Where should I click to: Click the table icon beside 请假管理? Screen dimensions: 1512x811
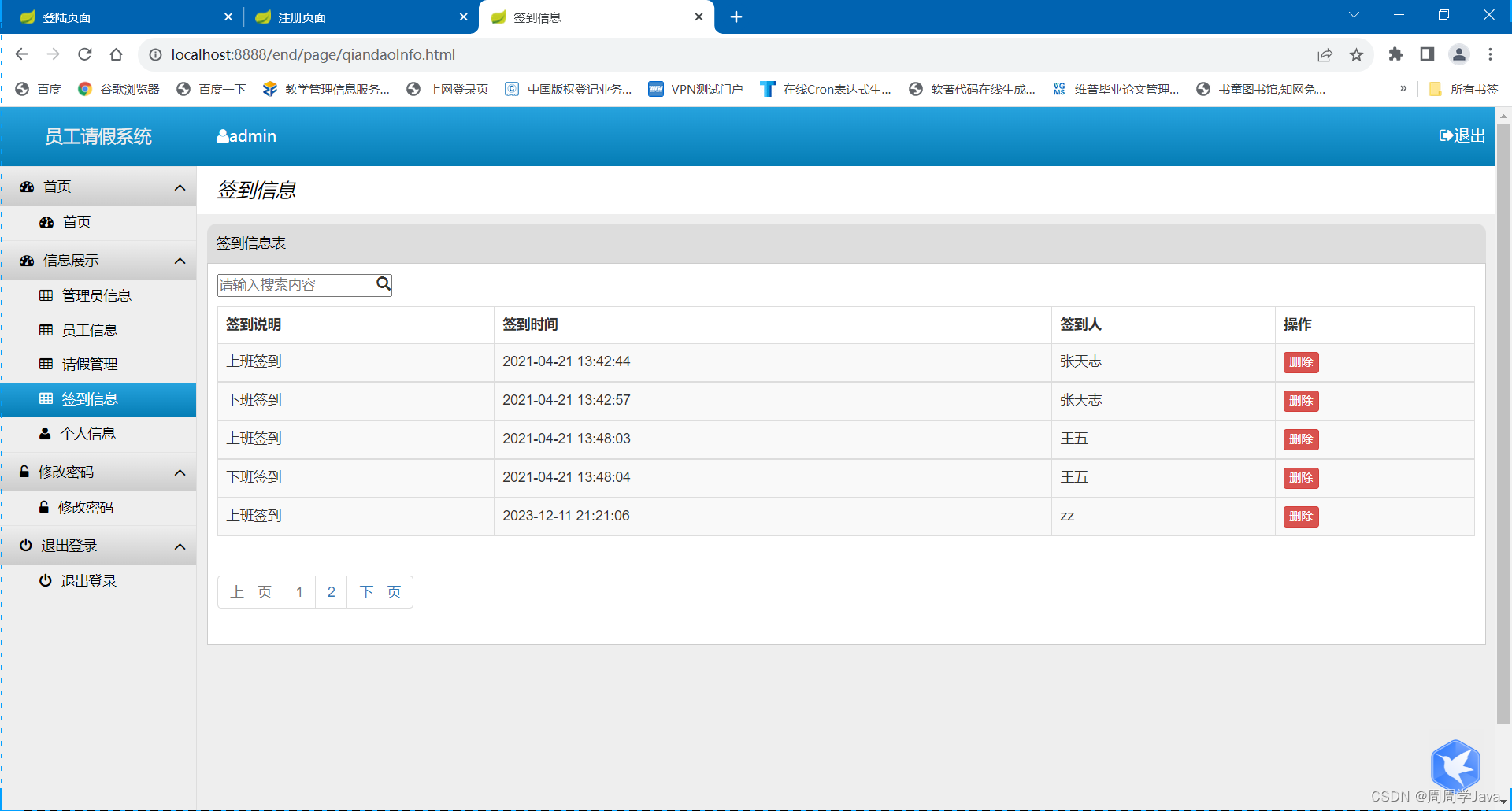[x=46, y=364]
